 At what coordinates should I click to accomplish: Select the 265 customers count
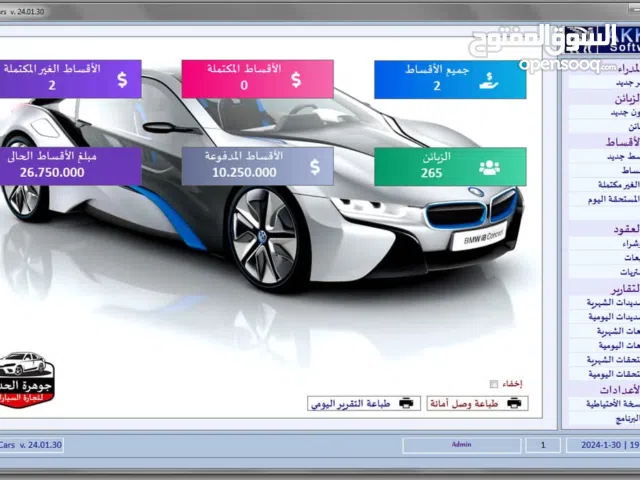431,173
